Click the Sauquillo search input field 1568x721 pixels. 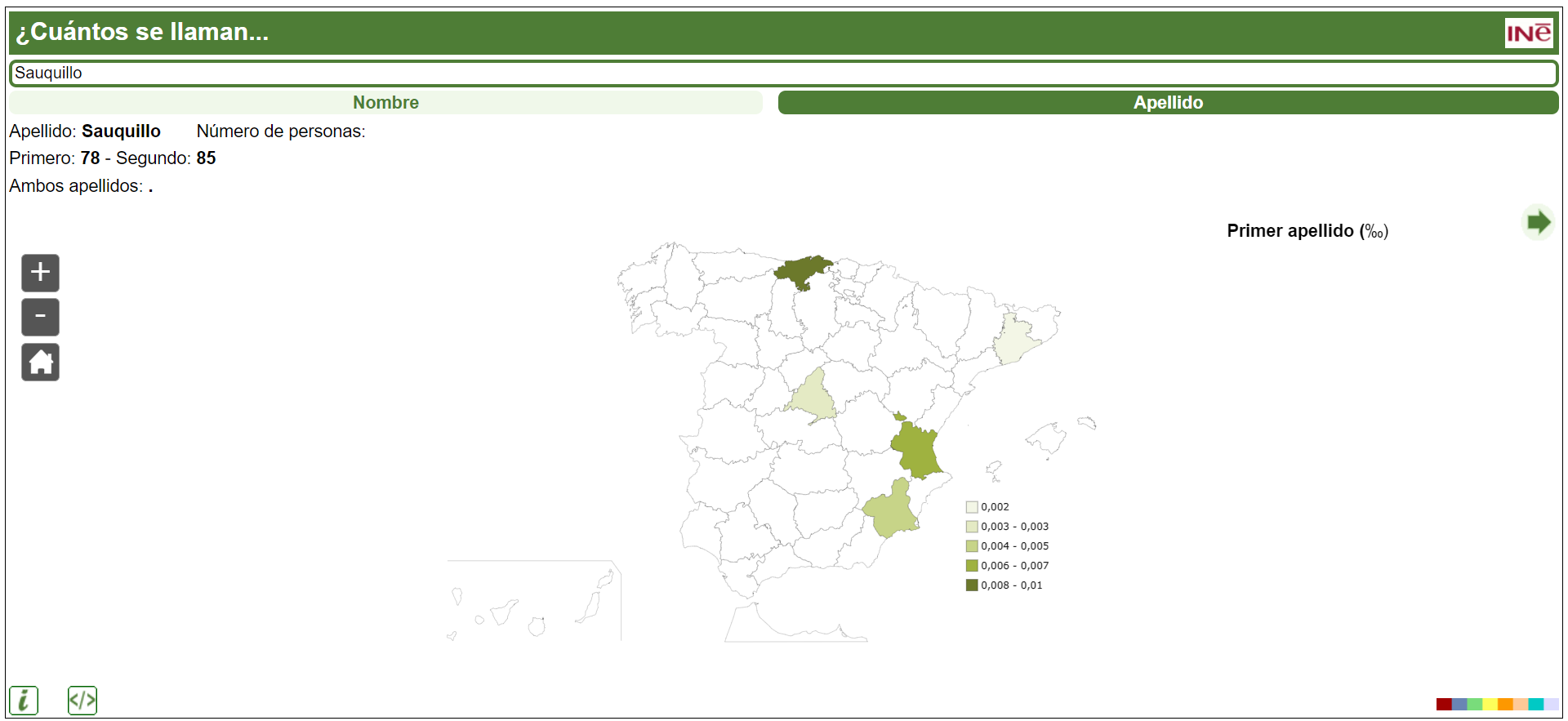(783, 73)
